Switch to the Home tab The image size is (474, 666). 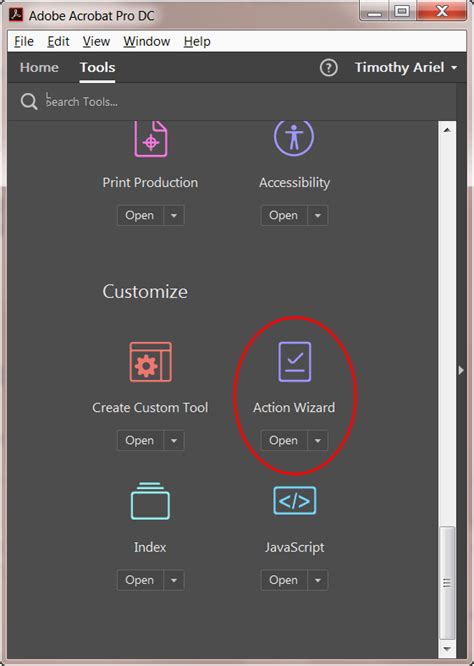point(39,68)
